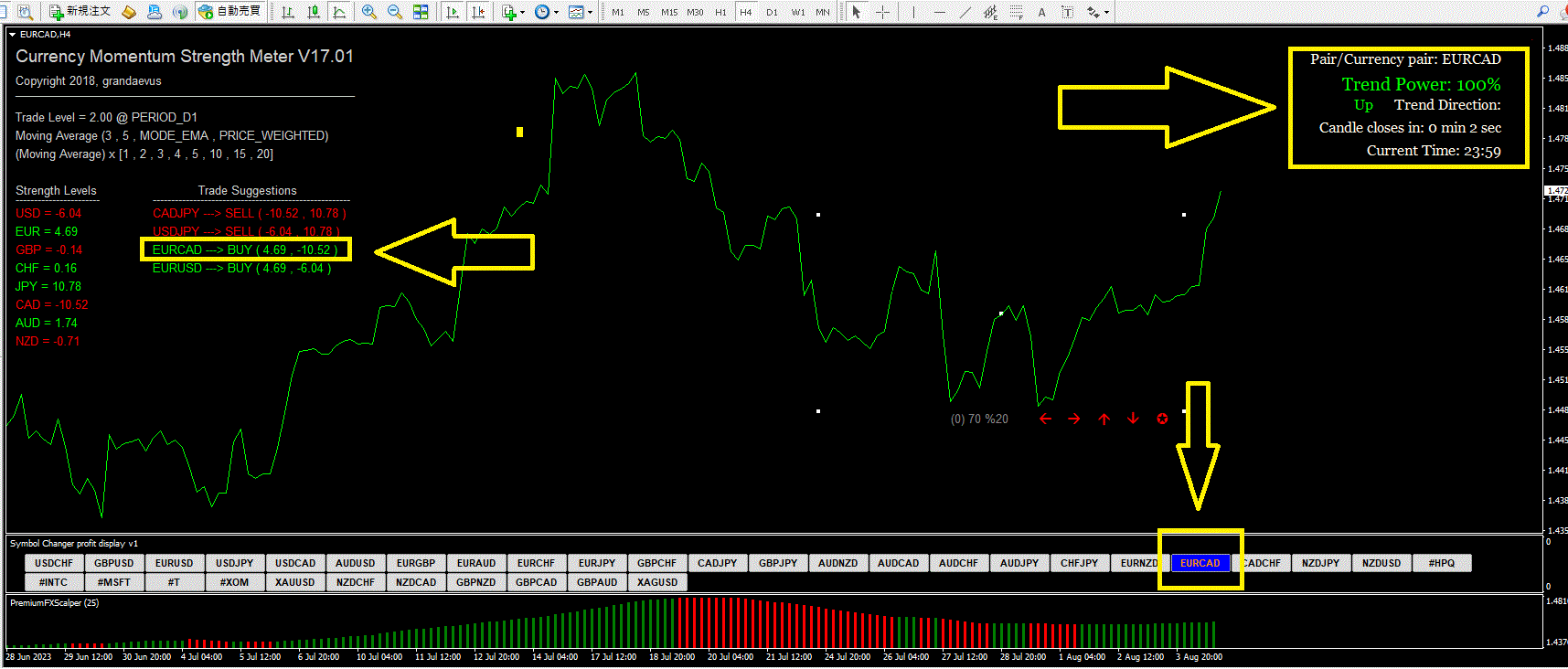This screenshot has height=669, width=1568.
Task: Switch chart symbol to GBPAUD
Action: point(597,582)
